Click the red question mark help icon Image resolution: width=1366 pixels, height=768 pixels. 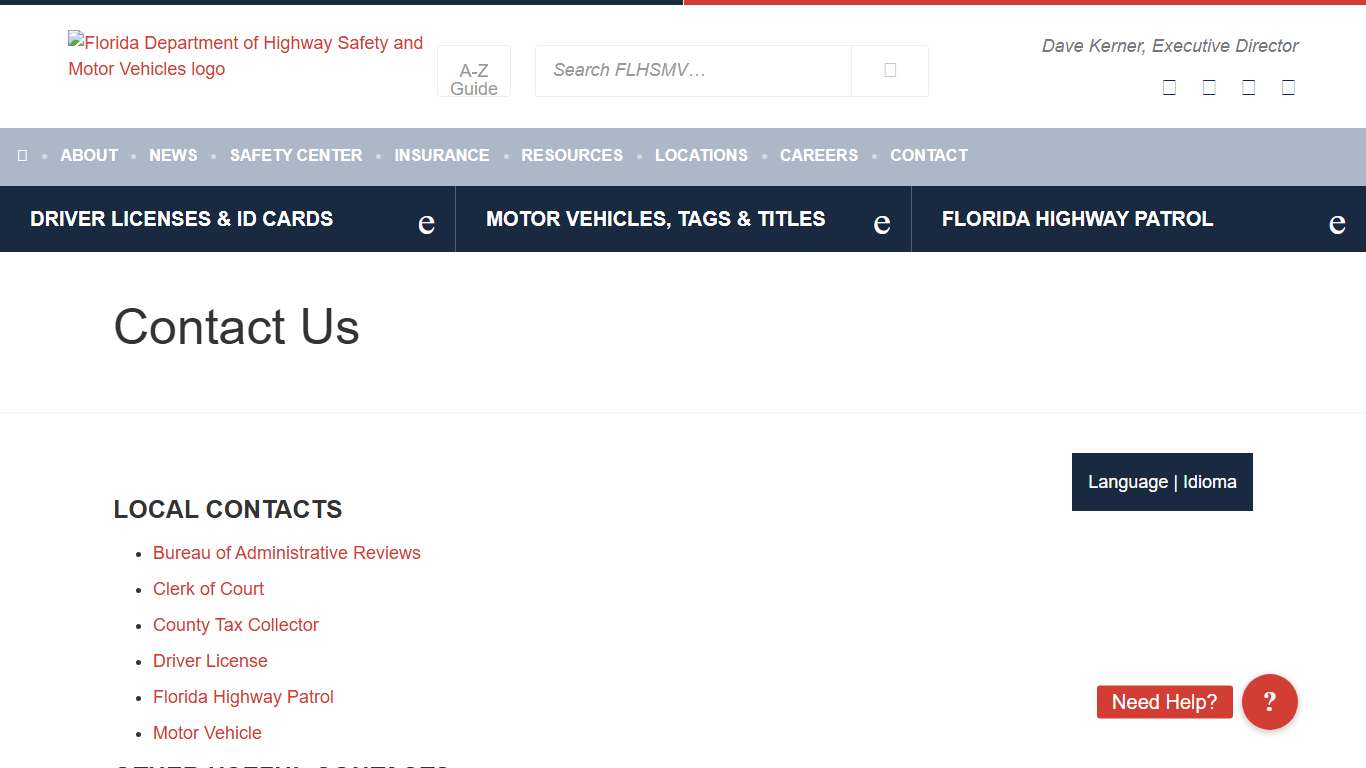click(1269, 701)
